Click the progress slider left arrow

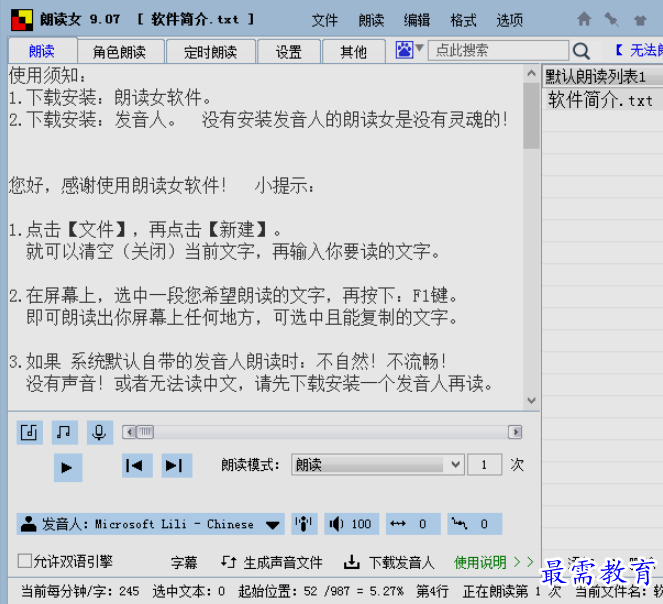129,432
